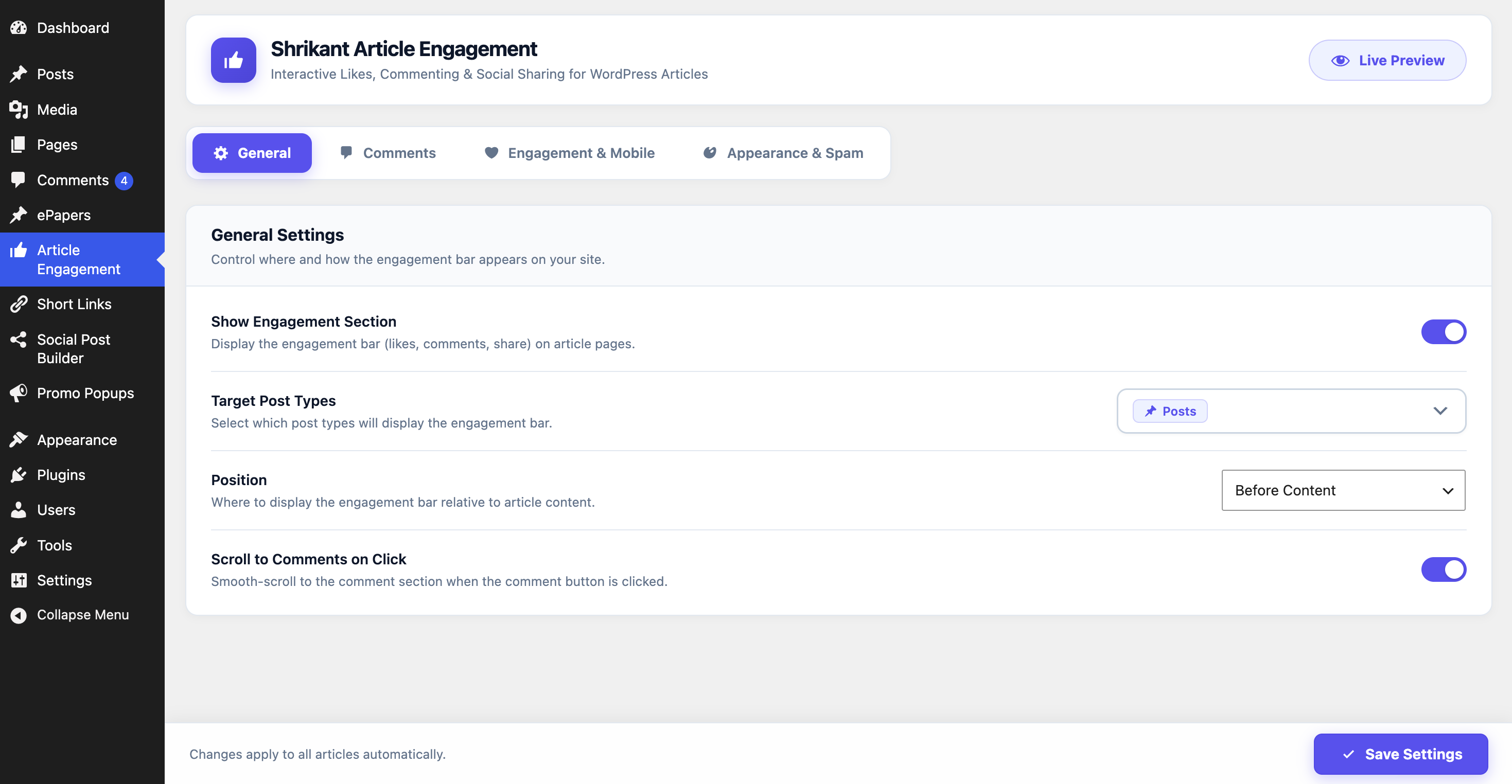Image resolution: width=1512 pixels, height=784 pixels.
Task: Open Posts in the admin menu
Action: [82, 74]
